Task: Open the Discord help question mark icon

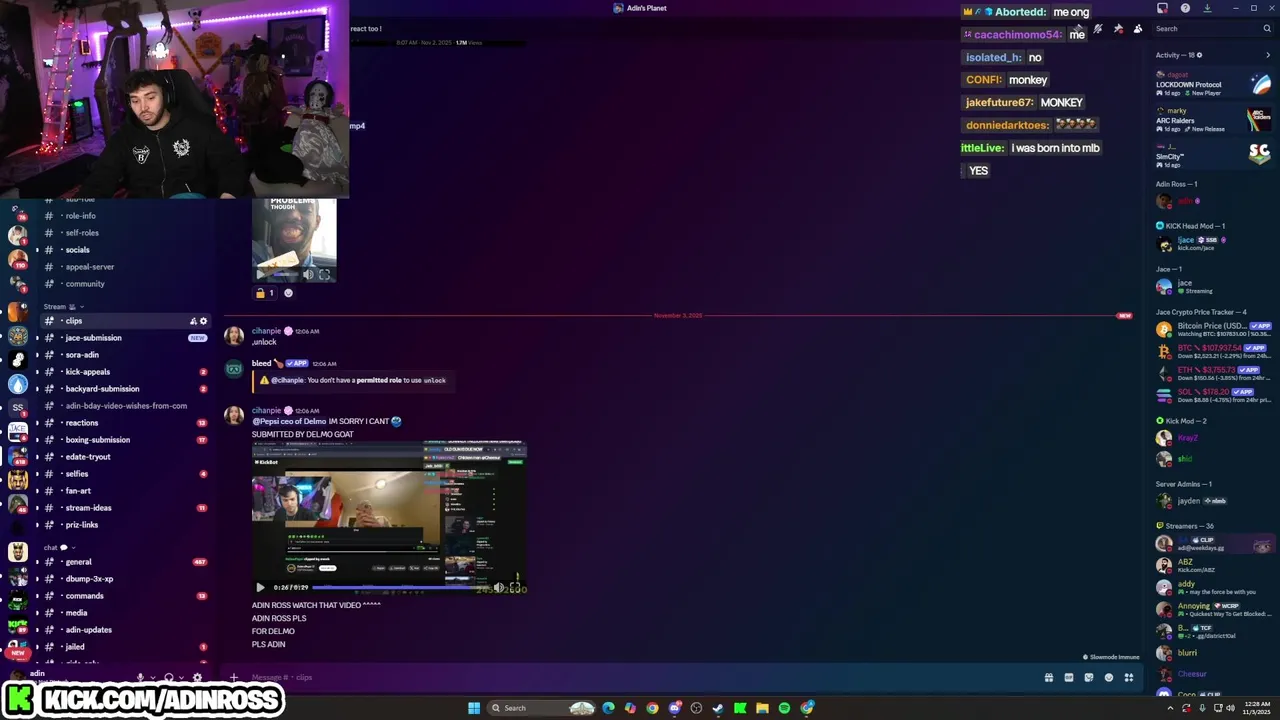Action: 1185,8
